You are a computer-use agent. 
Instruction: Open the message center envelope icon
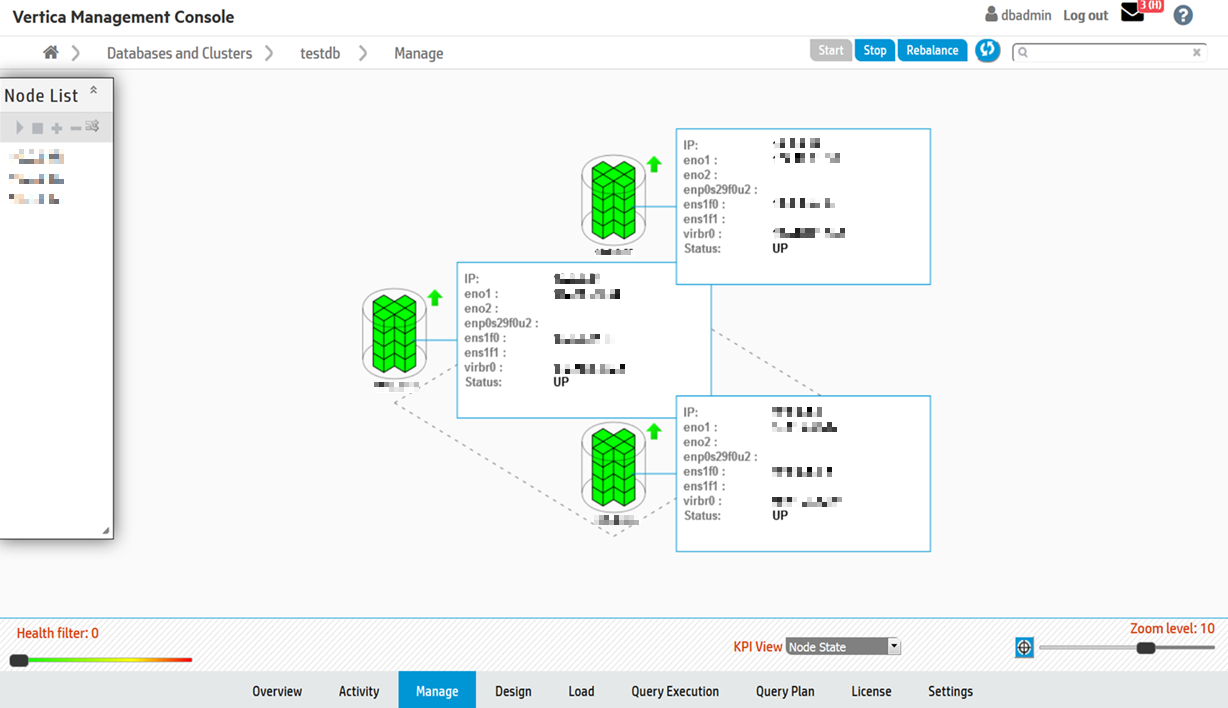(1132, 13)
